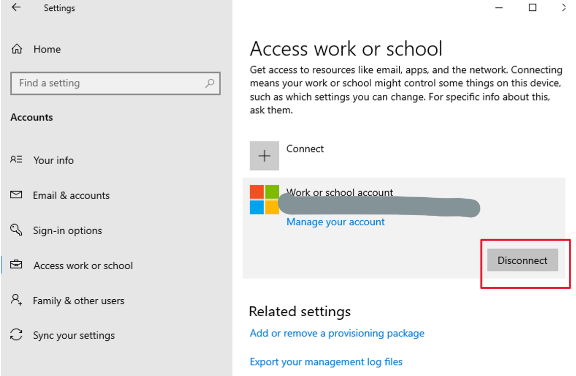
Task: Click the Email & accounts envelope icon
Action: [x=16, y=195]
